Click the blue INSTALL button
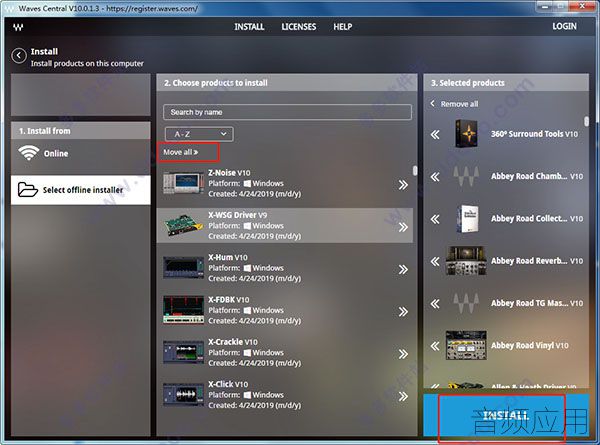The image size is (600, 445). click(x=506, y=416)
